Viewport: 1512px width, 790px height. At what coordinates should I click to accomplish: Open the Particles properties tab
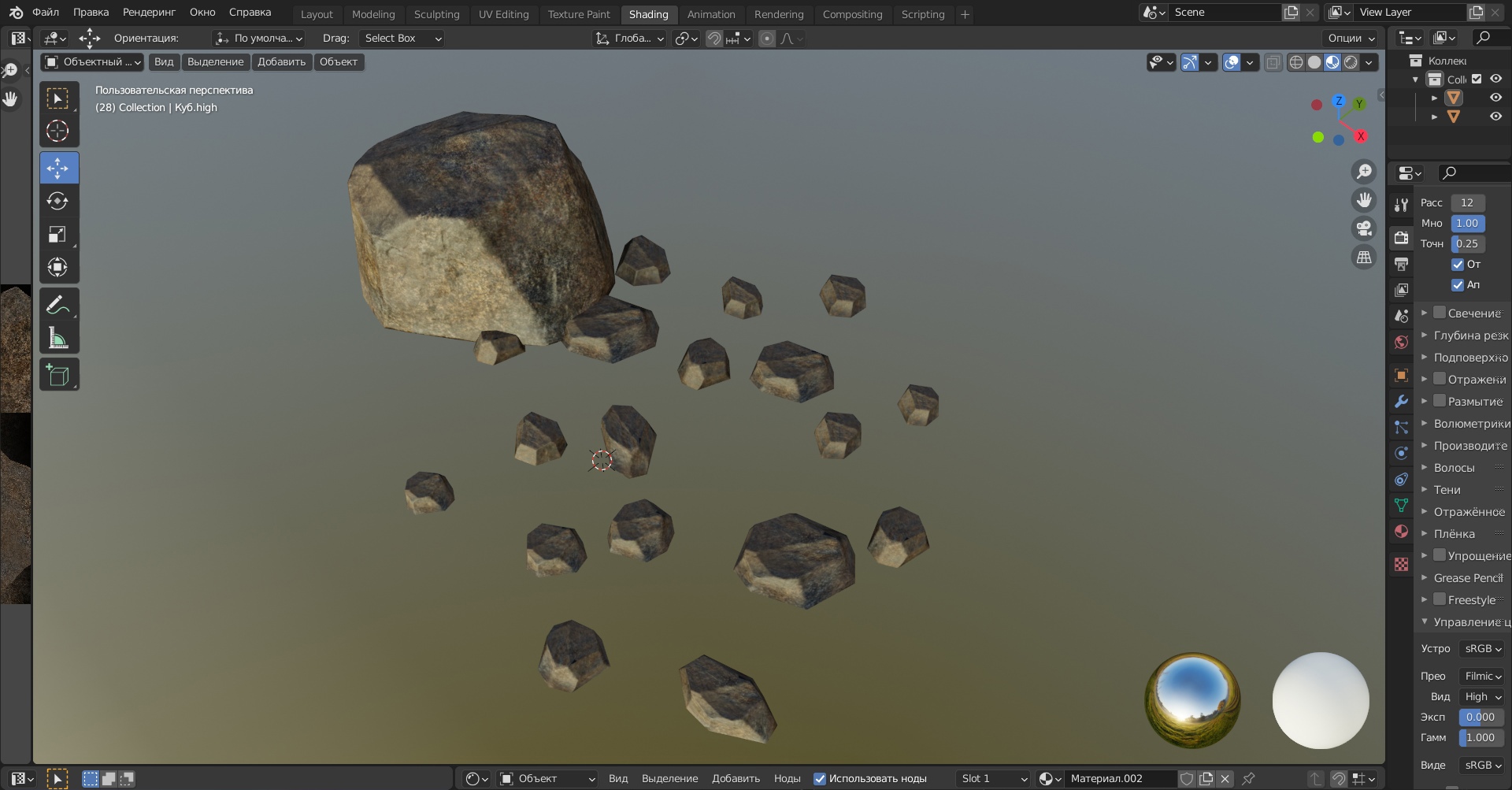click(x=1401, y=427)
